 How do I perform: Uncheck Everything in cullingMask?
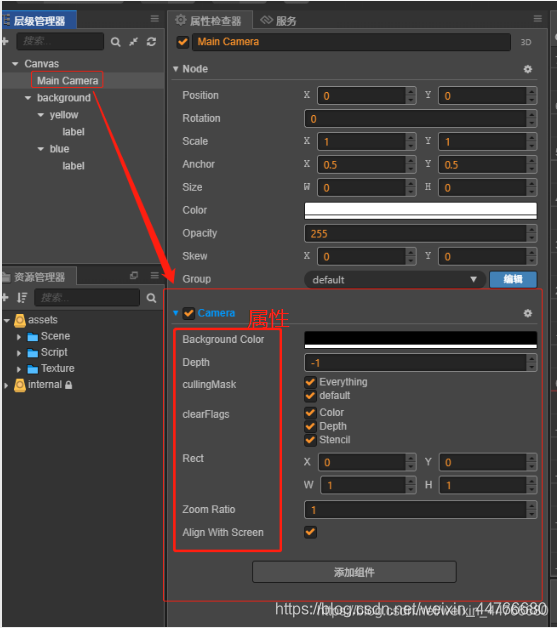tap(310, 382)
